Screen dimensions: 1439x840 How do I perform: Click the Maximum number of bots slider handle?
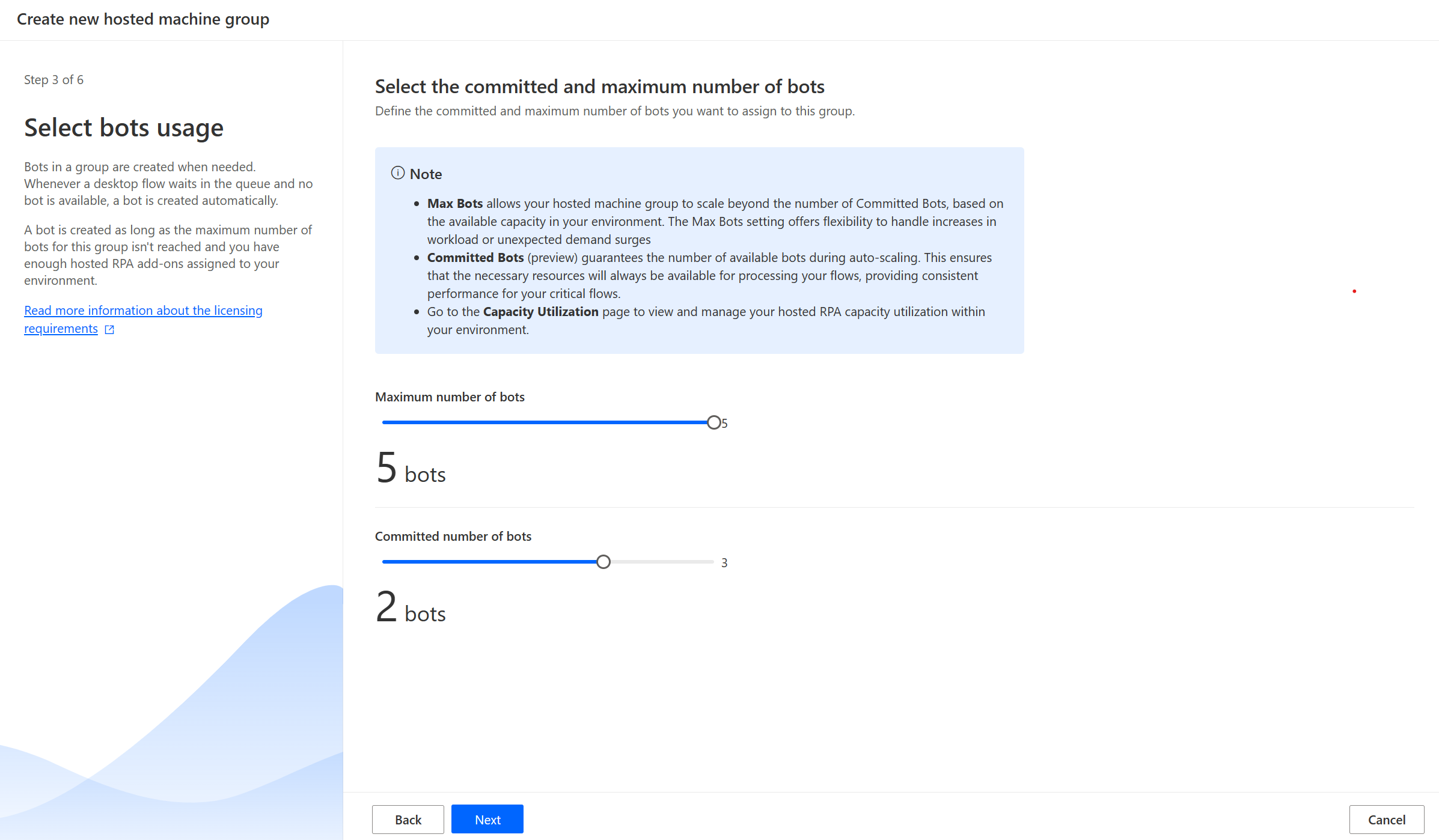click(713, 422)
